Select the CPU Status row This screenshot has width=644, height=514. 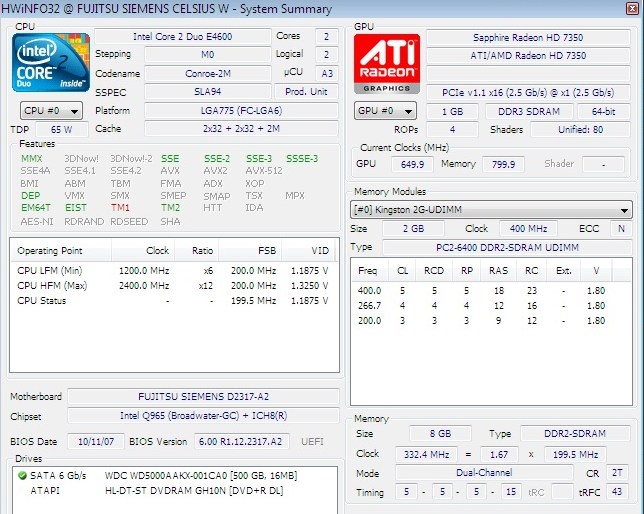pos(173,301)
